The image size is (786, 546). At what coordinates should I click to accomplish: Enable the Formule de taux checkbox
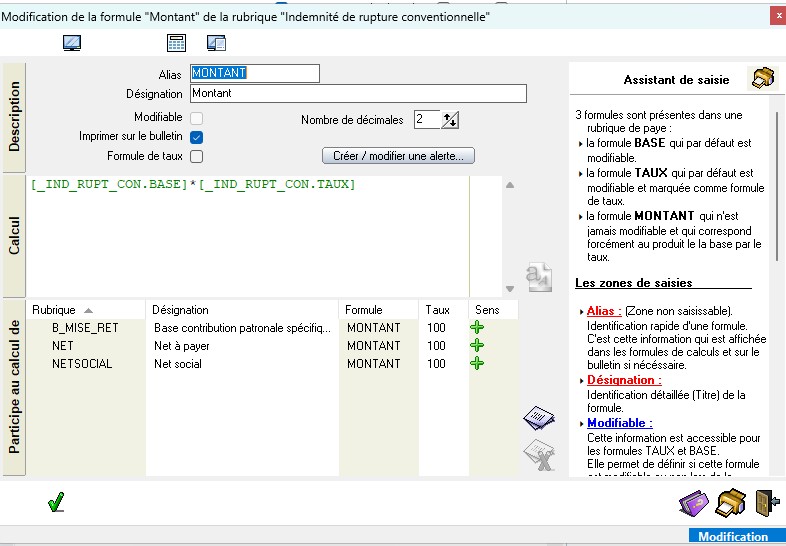click(197, 156)
